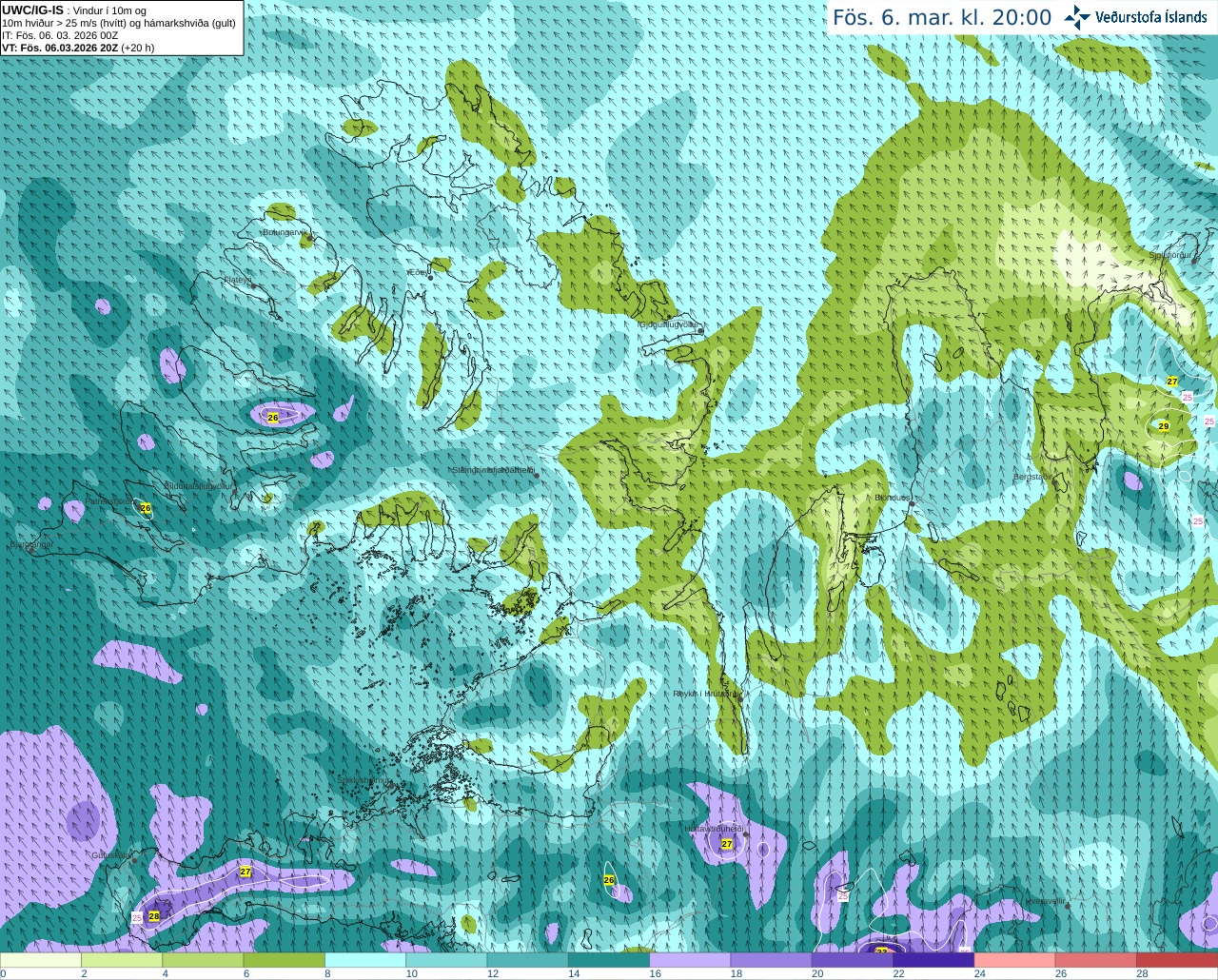Click the Bjargtangar station label

coord(31,545)
